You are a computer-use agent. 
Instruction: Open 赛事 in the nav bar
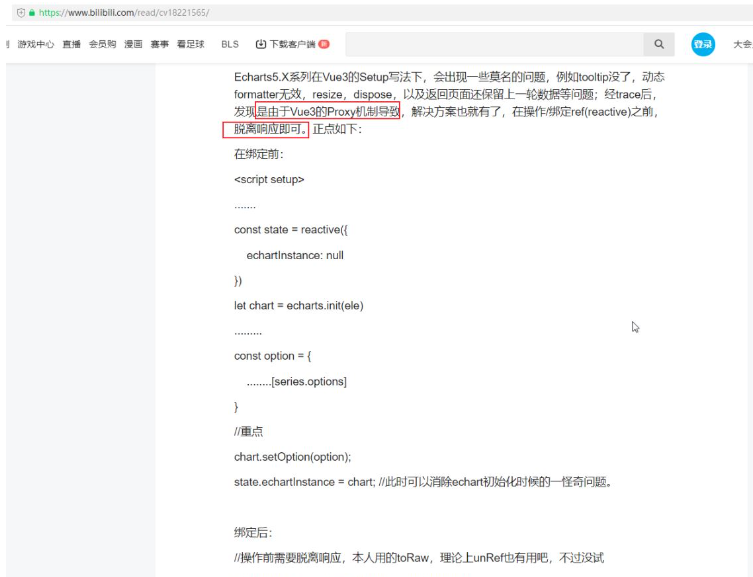[x=159, y=44]
